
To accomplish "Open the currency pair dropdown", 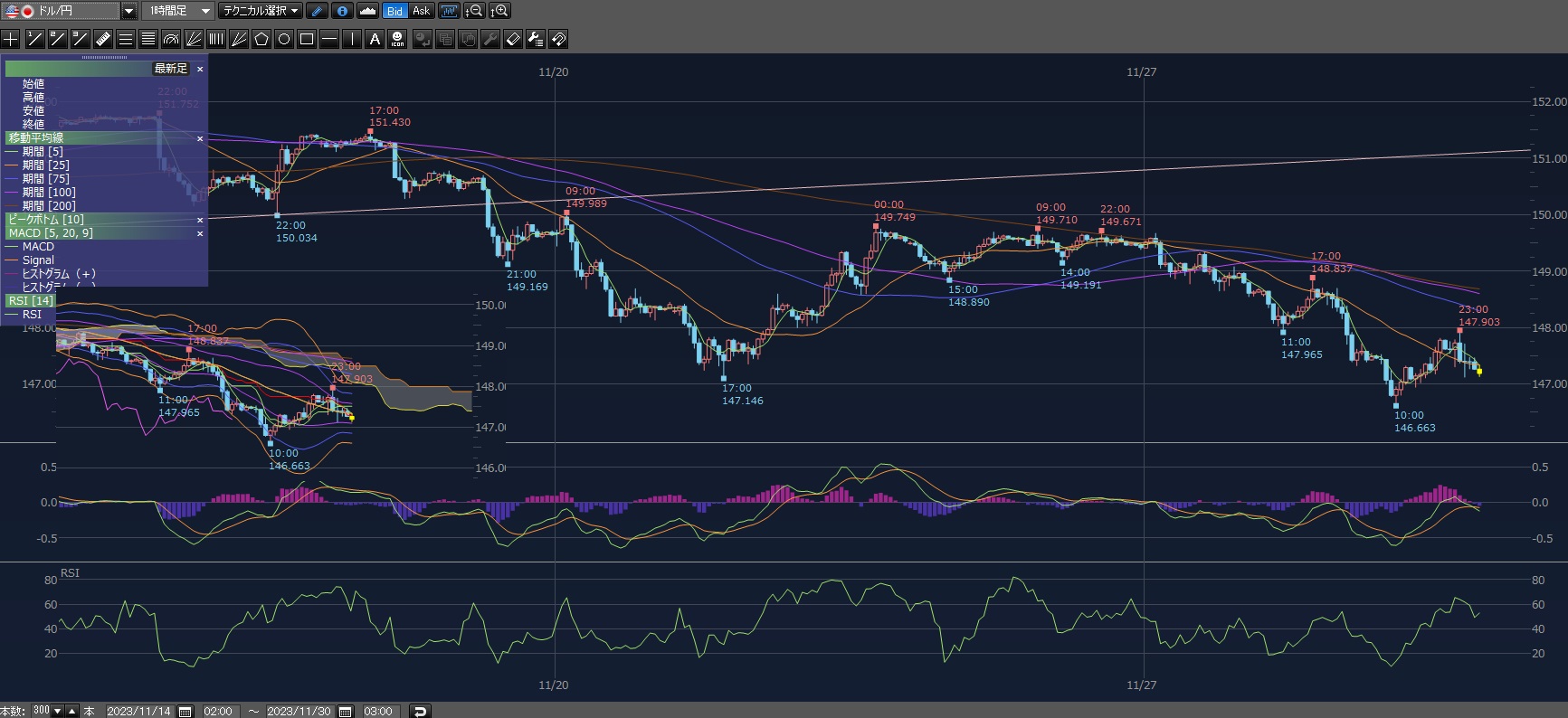I will coord(128,11).
